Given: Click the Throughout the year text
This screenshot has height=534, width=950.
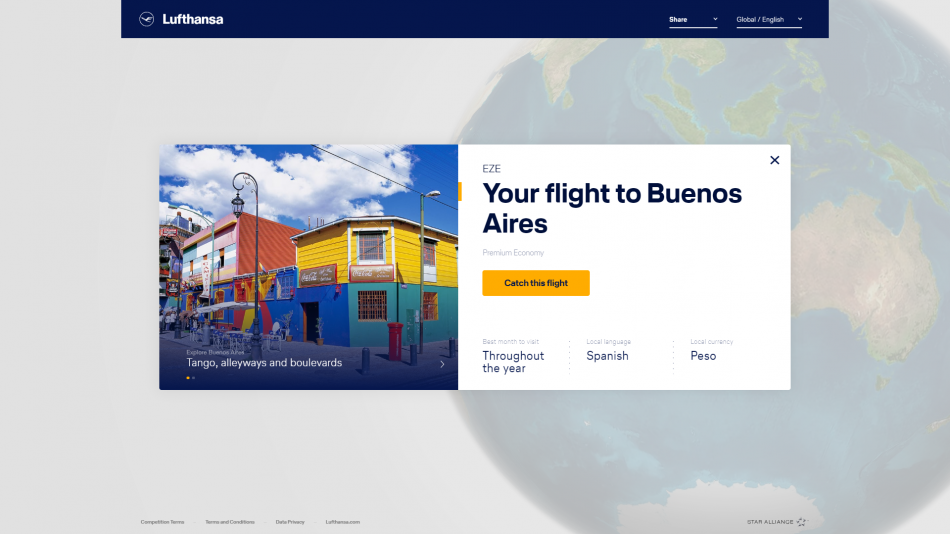Looking at the screenshot, I should (x=513, y=362).
